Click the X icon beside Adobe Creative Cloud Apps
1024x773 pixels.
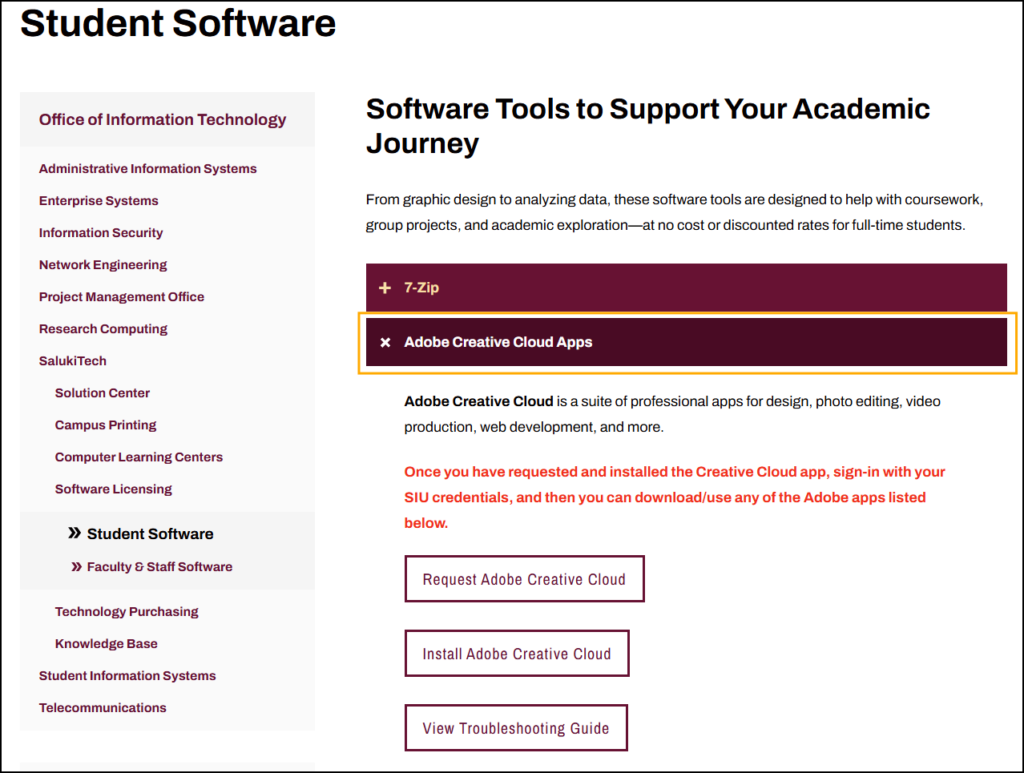(385, 343)
